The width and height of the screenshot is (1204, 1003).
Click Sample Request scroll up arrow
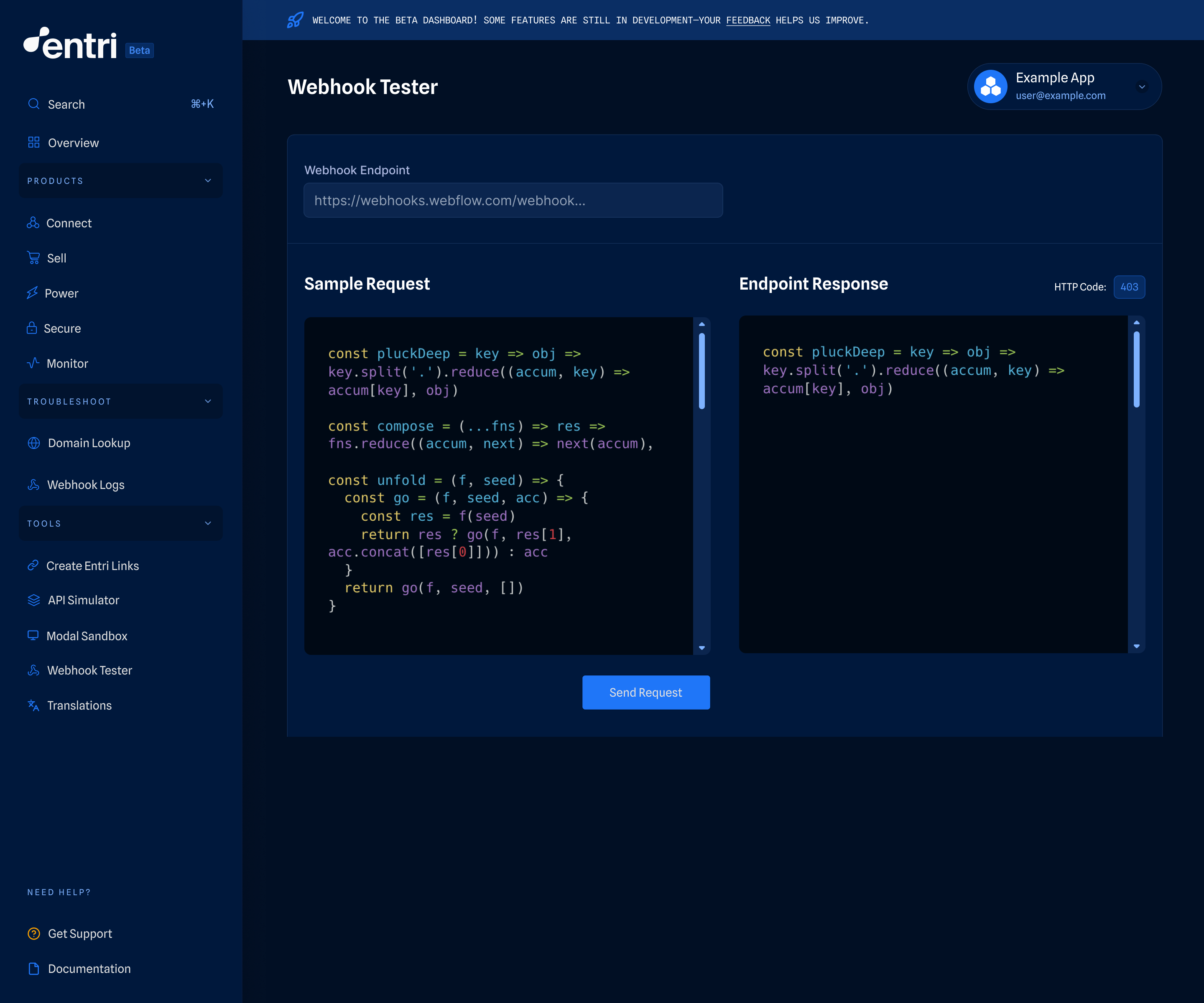point(702,324)
